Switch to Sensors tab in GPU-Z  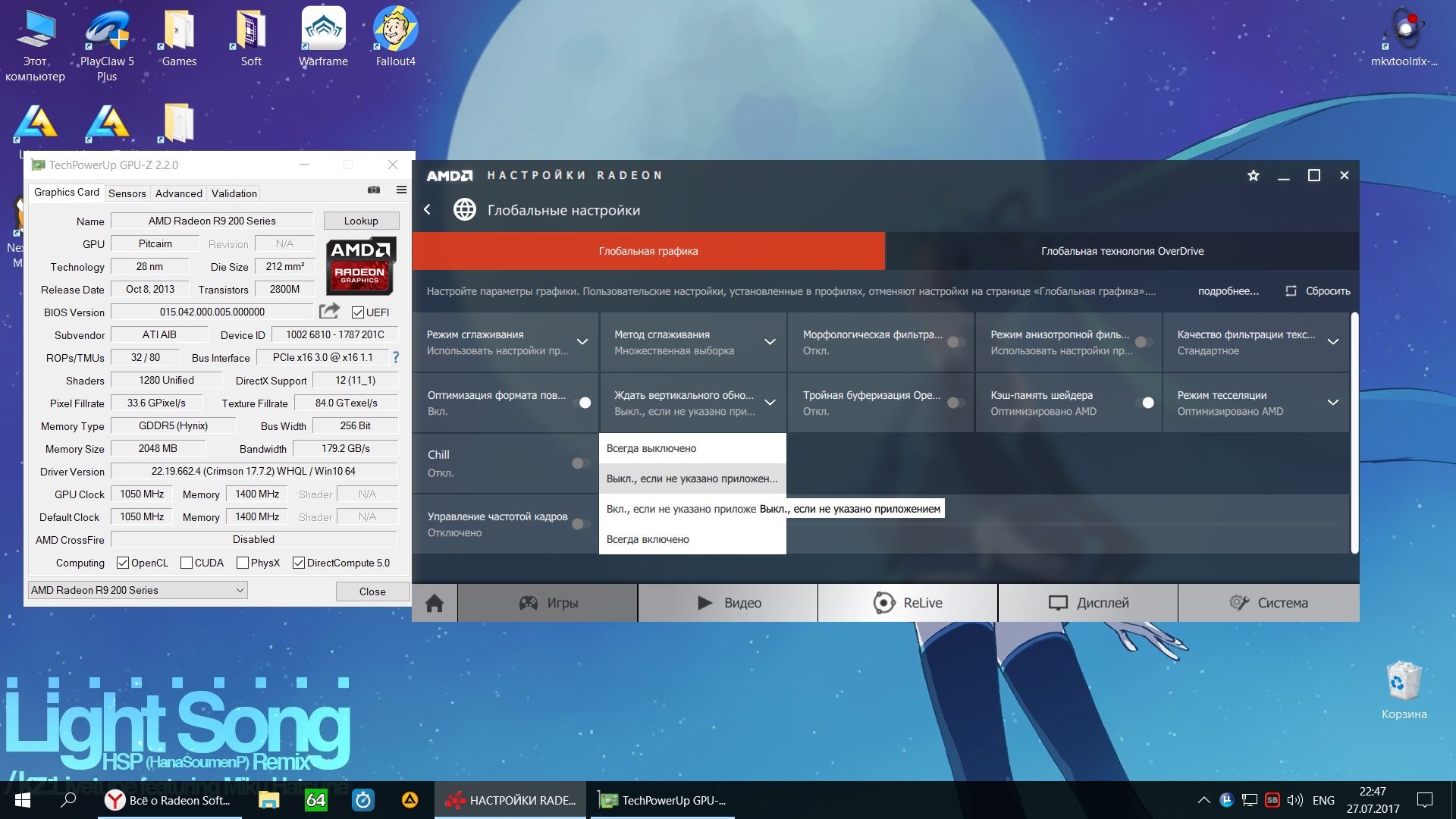click(127, 193)
